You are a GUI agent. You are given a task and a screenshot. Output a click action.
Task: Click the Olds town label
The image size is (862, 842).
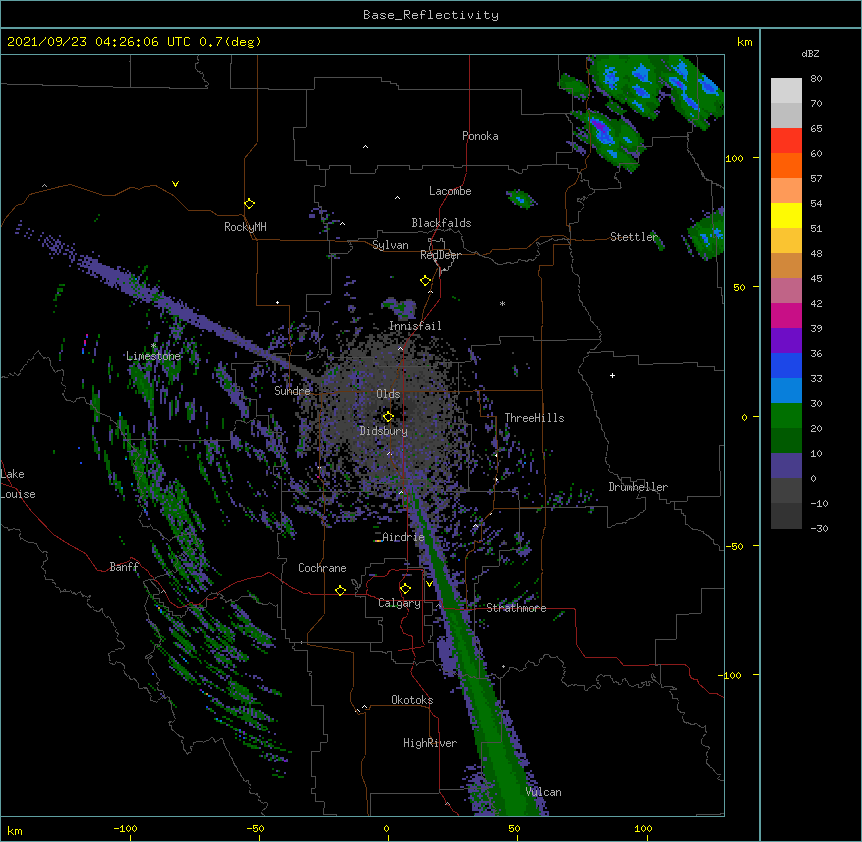pos(388,394)
